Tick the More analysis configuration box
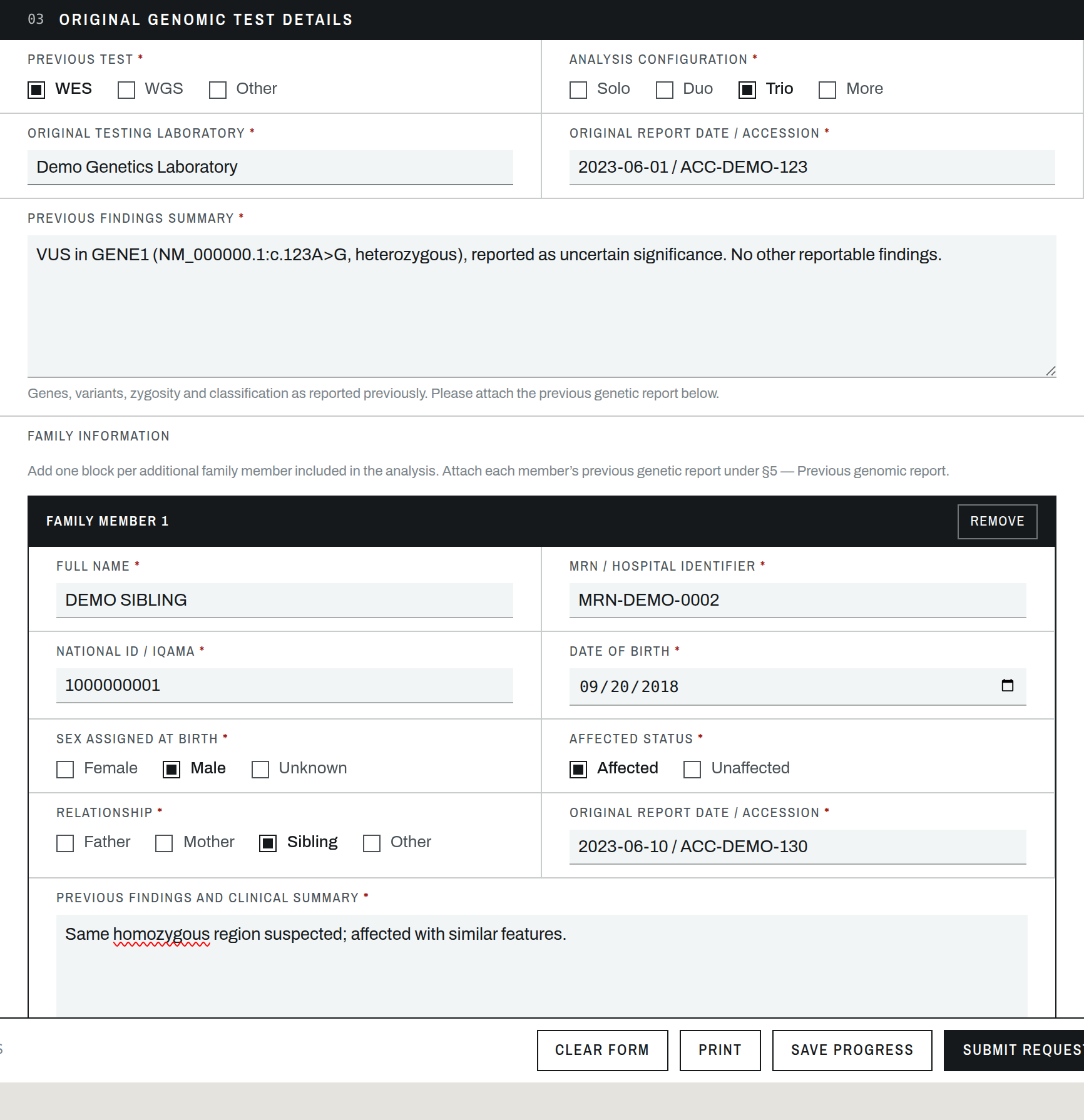The height and width of the screenshot is (1120, 1084). click(827, 90)
